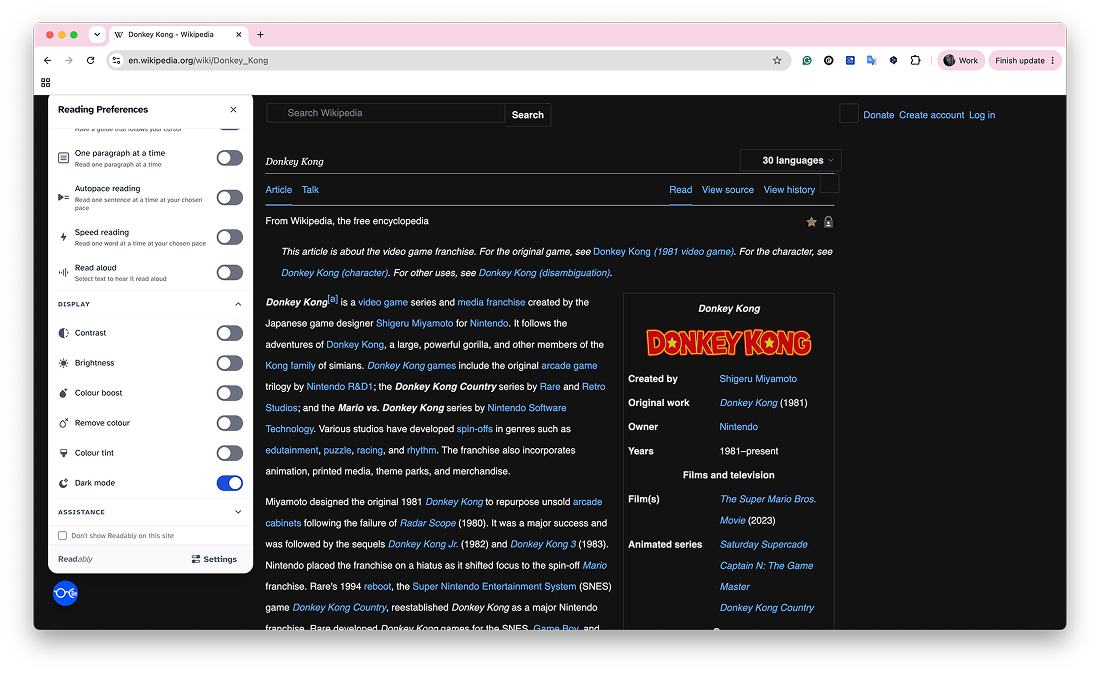This screenshot has width=1100, height=674.
Task: Enable the Colour tint toggle
Action: click(229, 453)
